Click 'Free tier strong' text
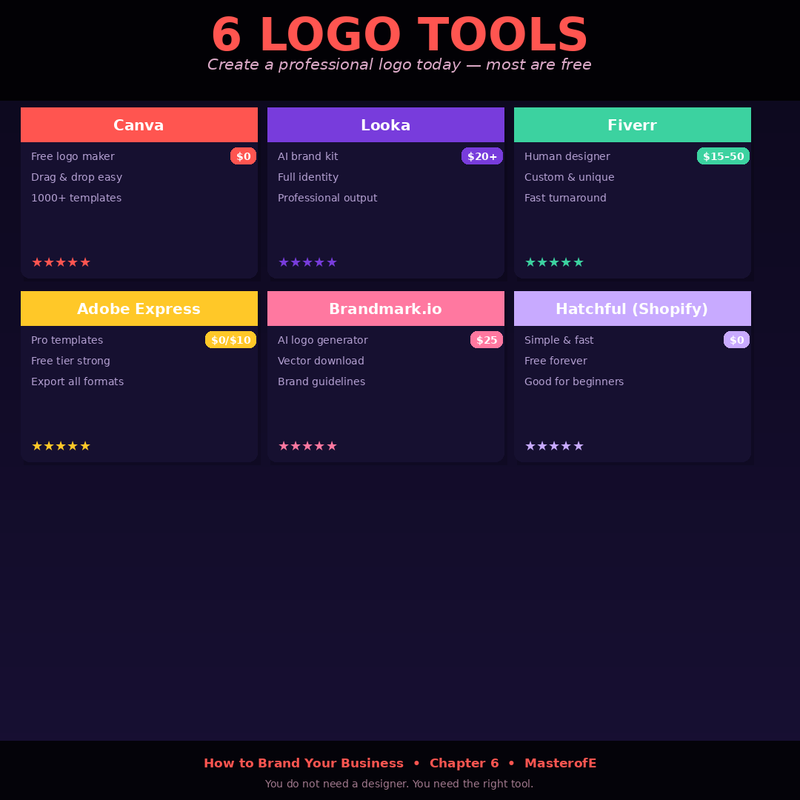This screenshot has height=800, width=800. click(x=70, y=361)
